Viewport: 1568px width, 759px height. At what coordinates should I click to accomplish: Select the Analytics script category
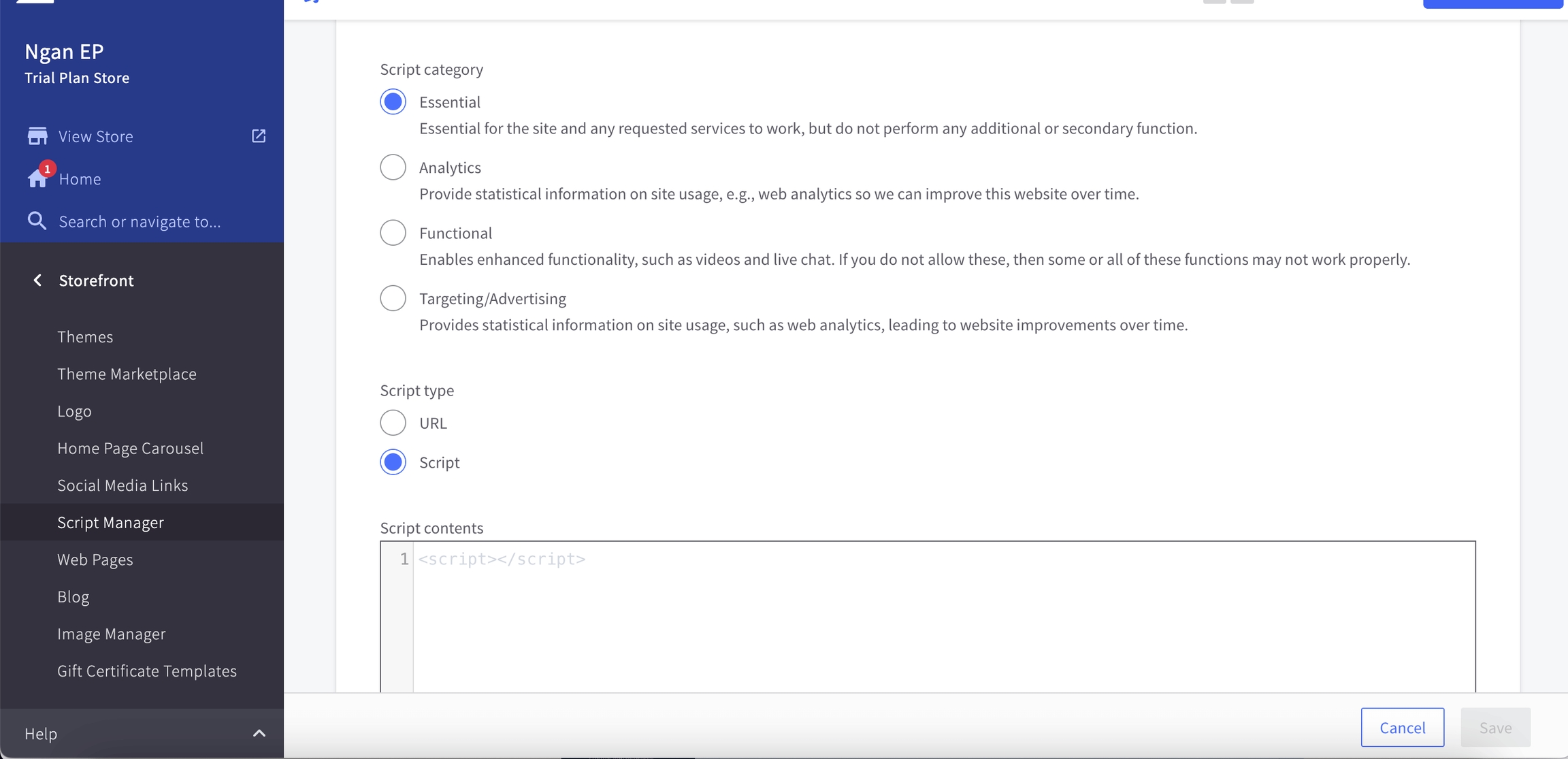(x=393, y=167)
